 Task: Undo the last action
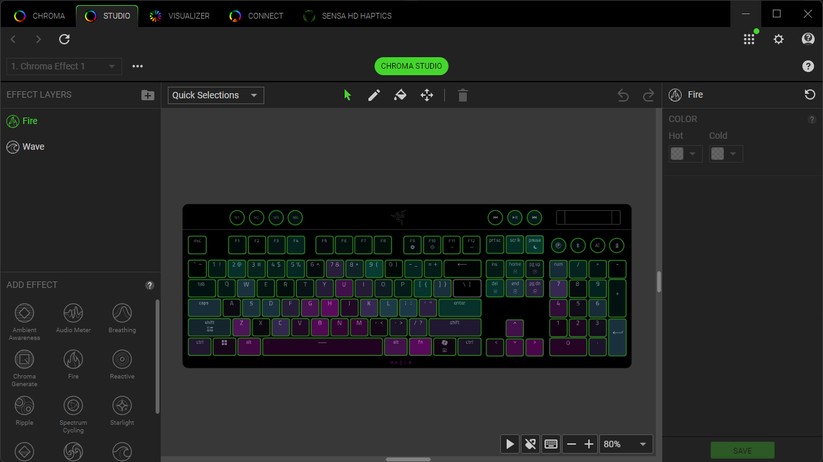[623, 95]
